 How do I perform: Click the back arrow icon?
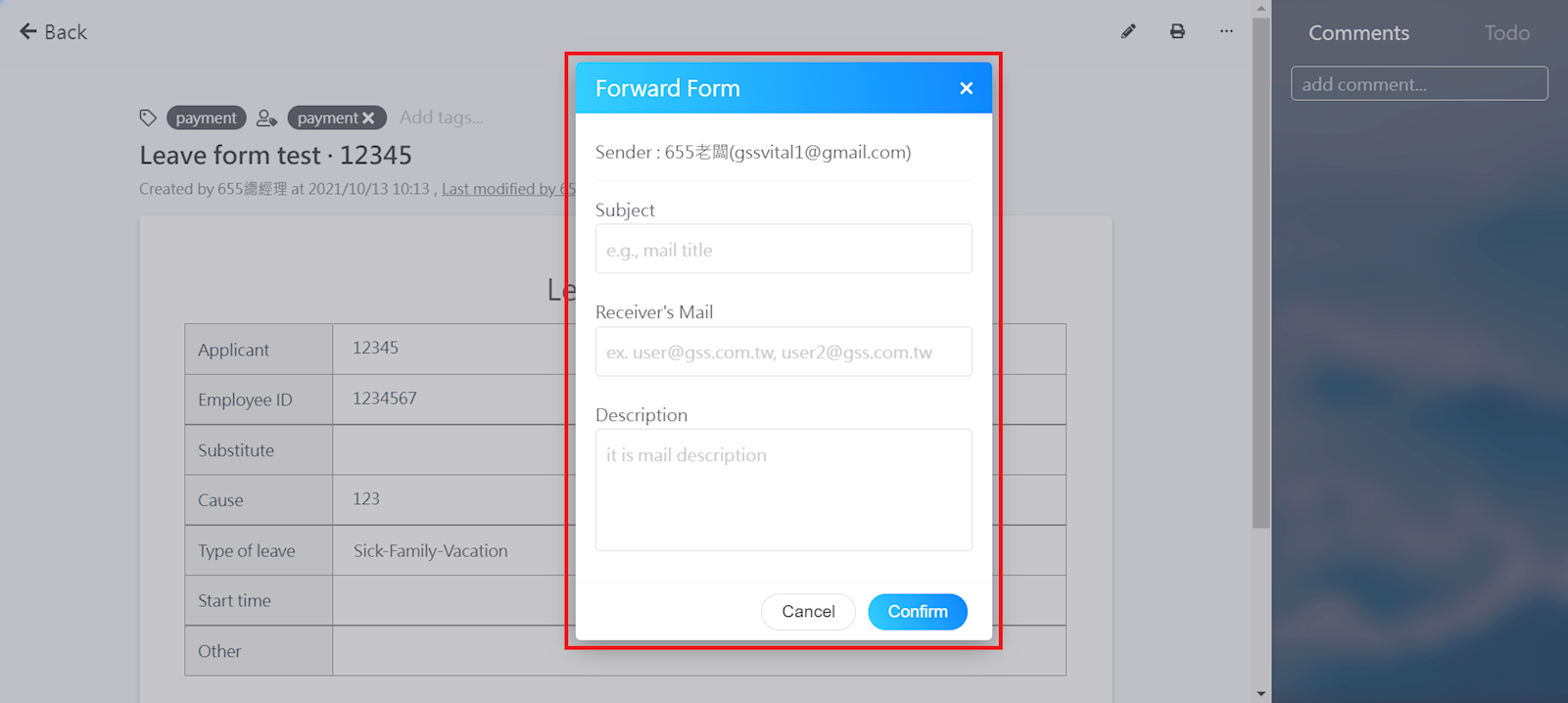(x=28, y=31)
